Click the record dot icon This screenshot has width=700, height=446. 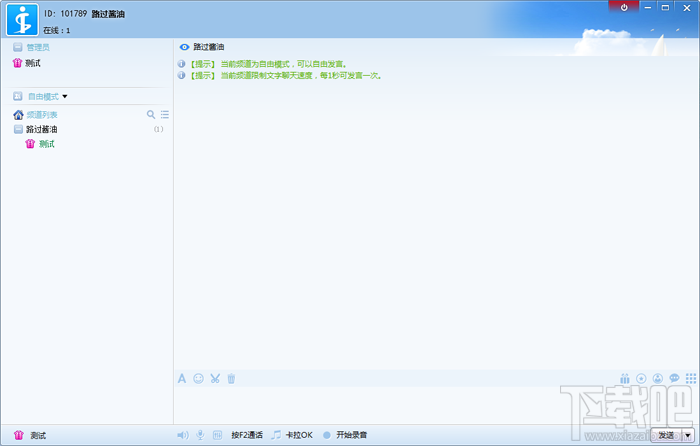(327, 435)
